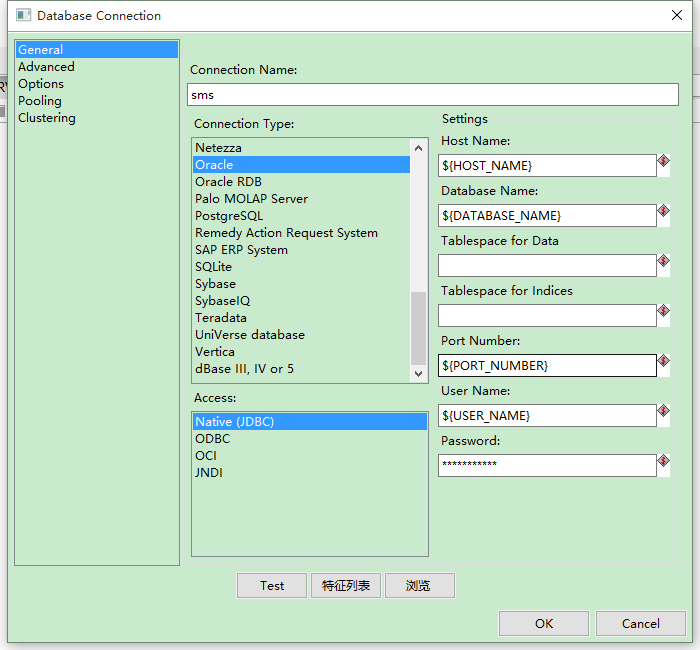Click scroll down arrow in Connection Type list
This screenshot has height=650, width=700.
(x=418, y=374)
